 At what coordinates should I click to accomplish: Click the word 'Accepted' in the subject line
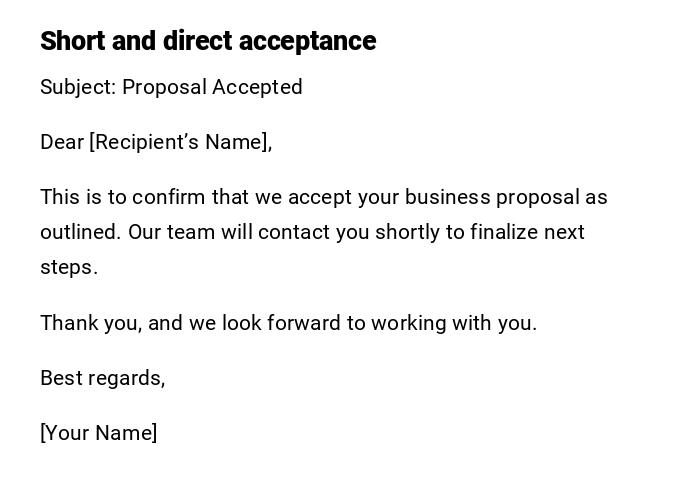261,87
